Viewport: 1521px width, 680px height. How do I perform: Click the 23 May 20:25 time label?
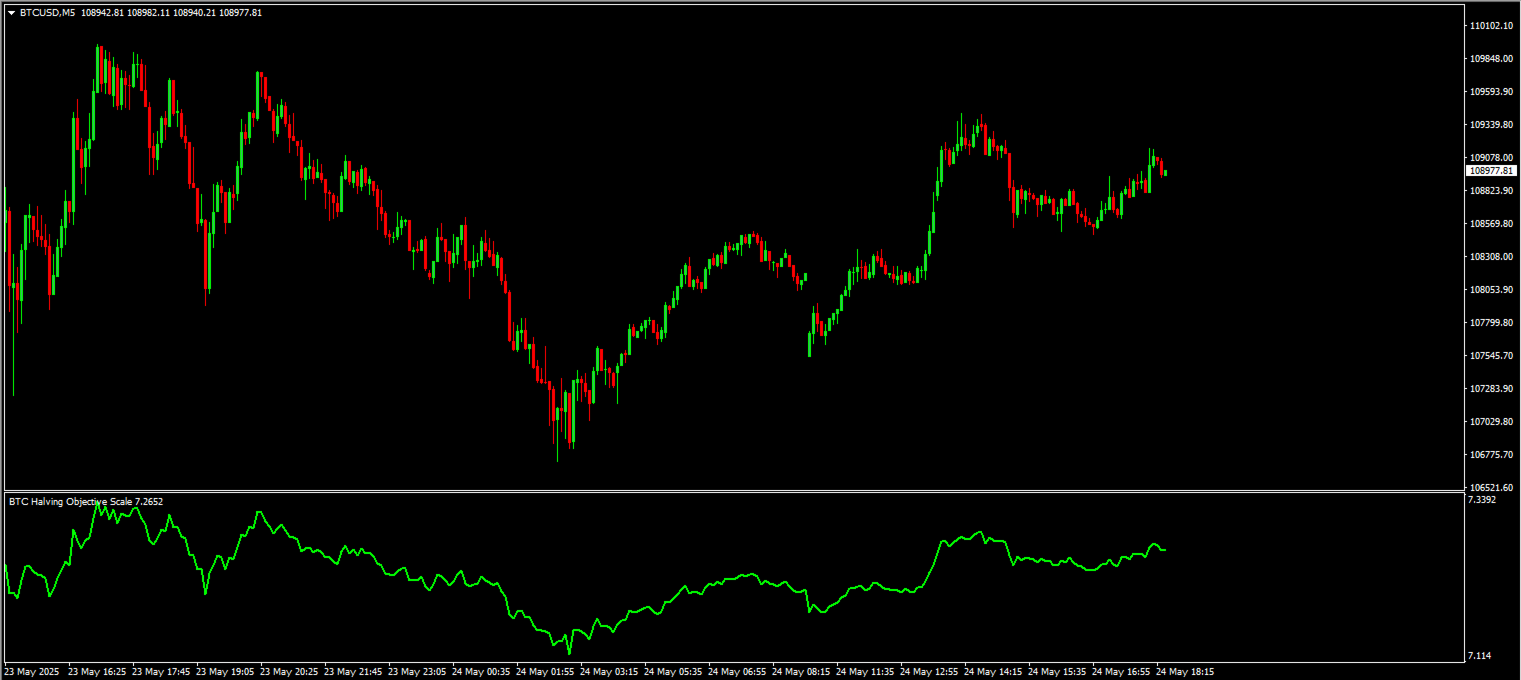(289, 671)
